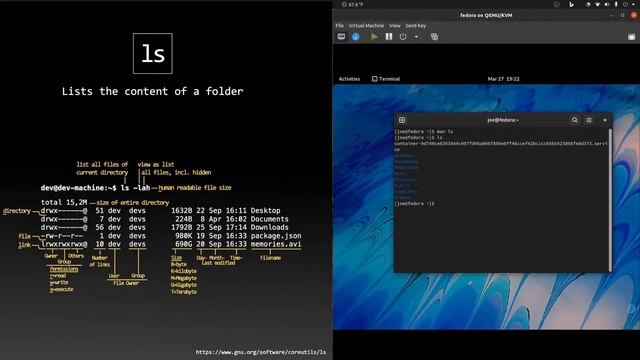
Task: Click memories.avi in the slide listing
Action: (x=276, y=244)
